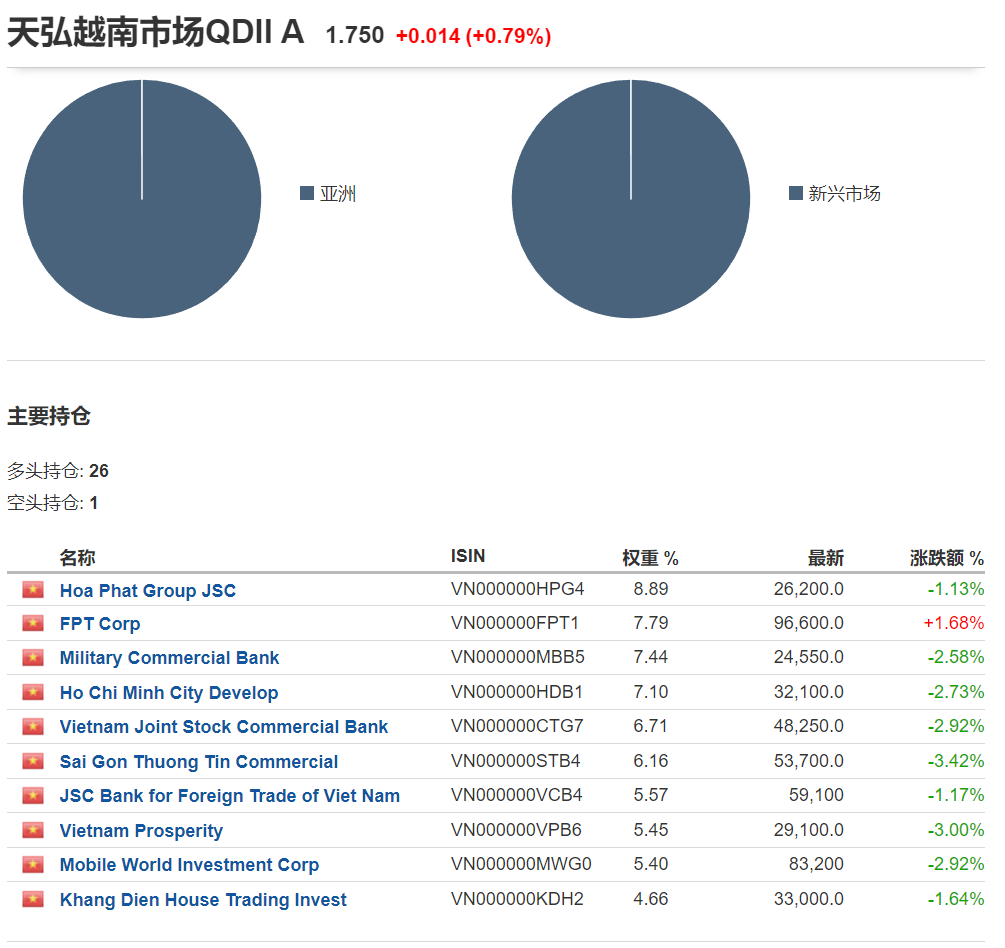Open Vietnam Joint Stock Commercial Bank link
The width and height of the screenshot is (1005, 948).
point(224,727)
